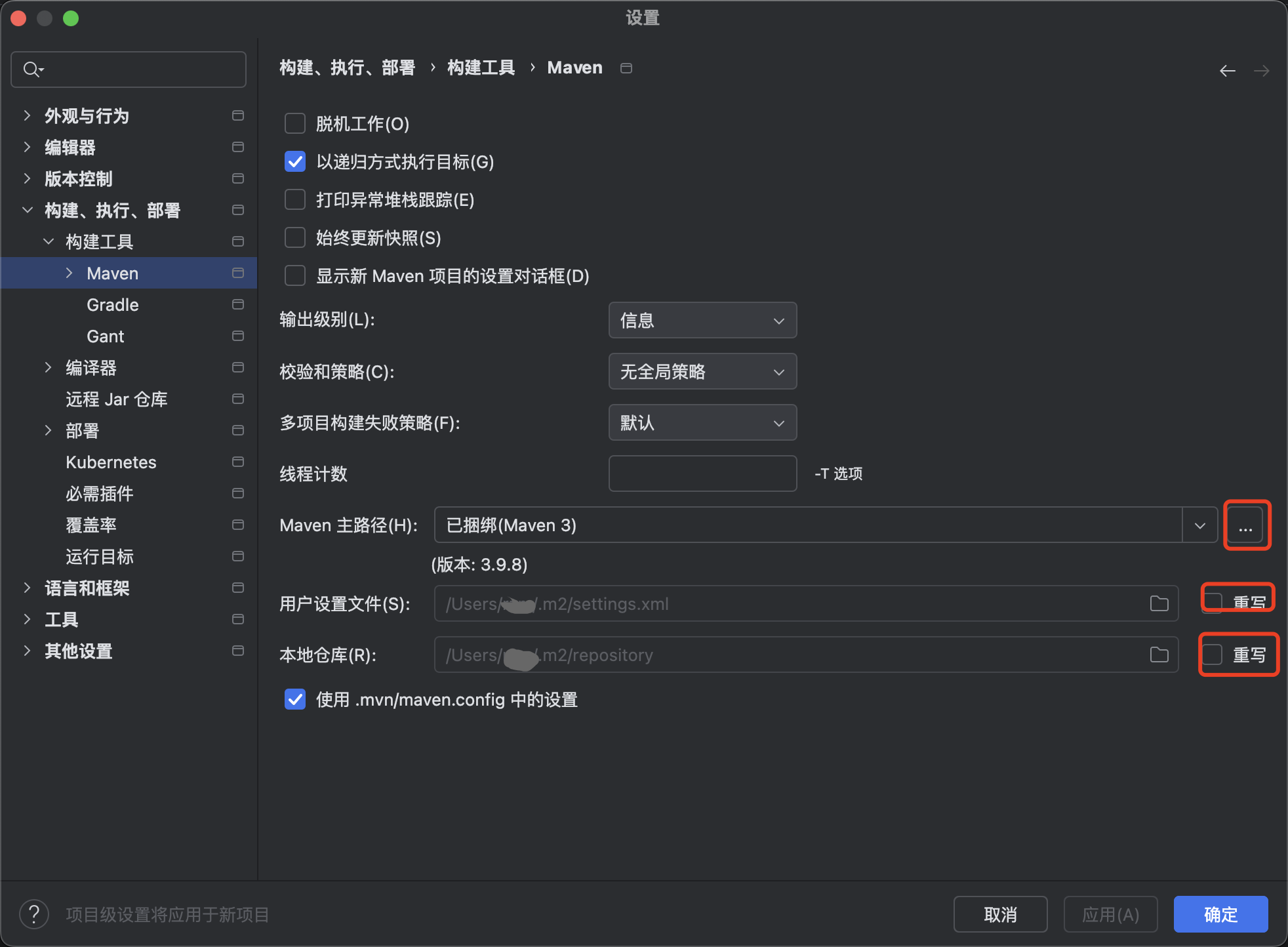This screenshot has width=1288, height=947.
Task: Collapse 构建、执行、部署 tree node
Action: point(27,210)
